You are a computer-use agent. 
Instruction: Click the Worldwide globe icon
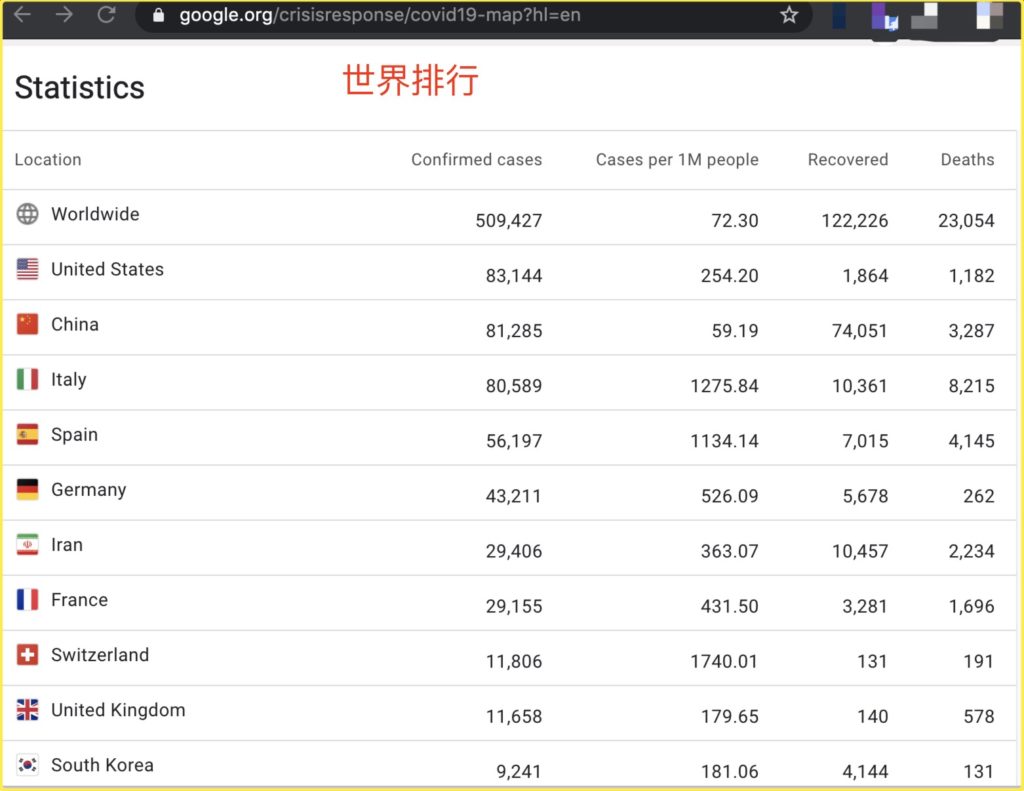[x=28, y=214]
